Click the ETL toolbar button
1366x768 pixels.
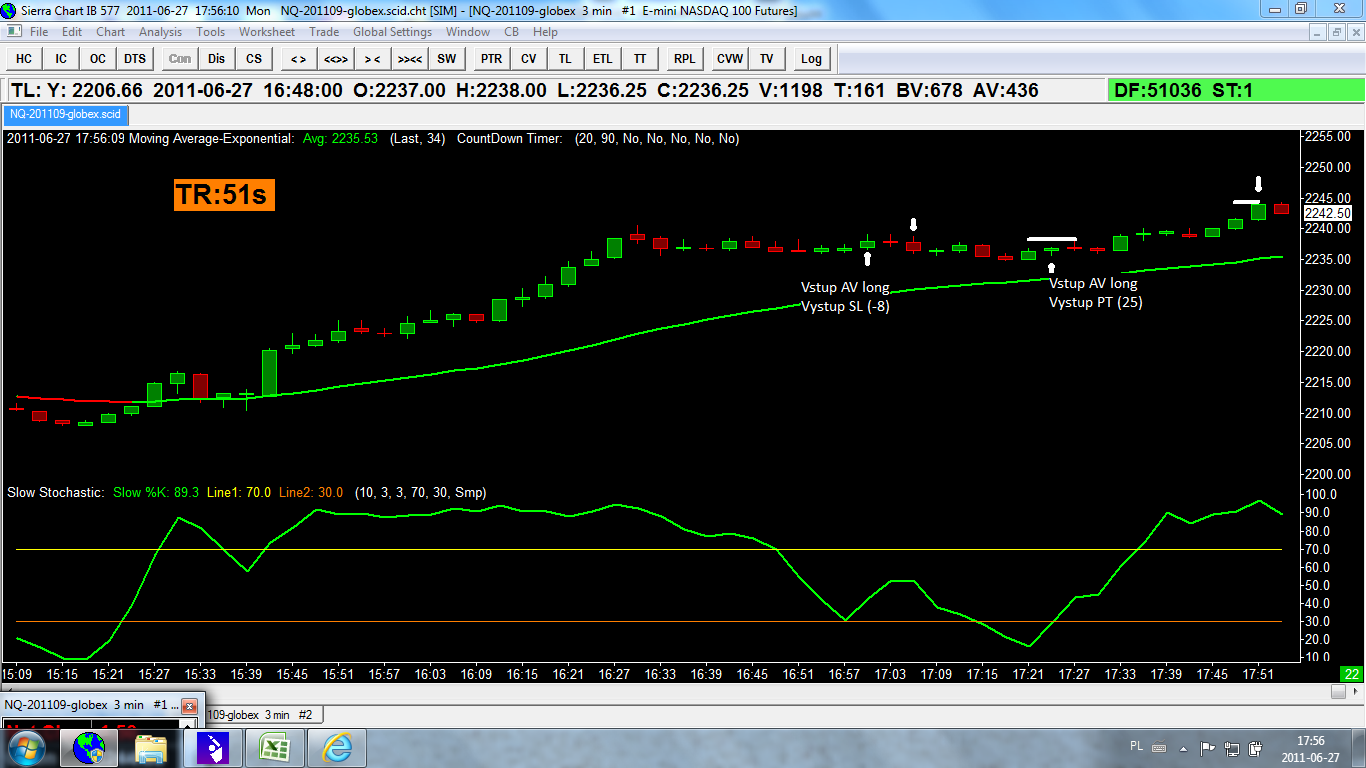pyautogui.click(x=603, y=59)
